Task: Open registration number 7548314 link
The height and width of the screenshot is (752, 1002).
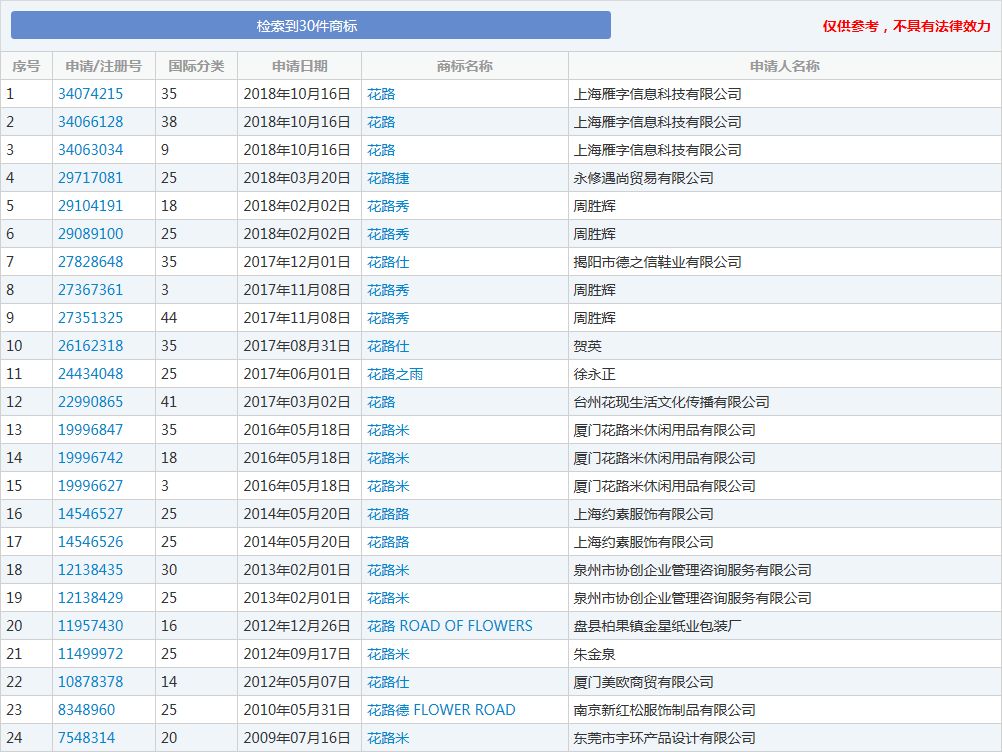Action: [86, 738]
